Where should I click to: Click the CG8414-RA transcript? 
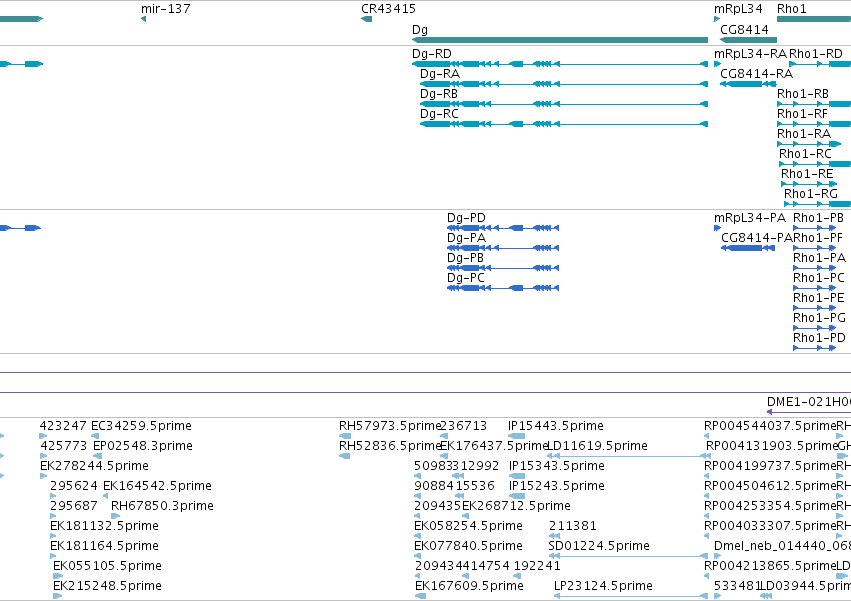[748, 84]
